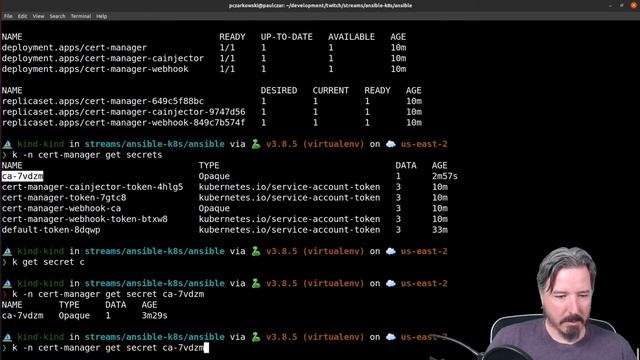The height and width of the screenshot is (360, 640).
Task: Click the CURRENT column header
Action: (331, 90)
